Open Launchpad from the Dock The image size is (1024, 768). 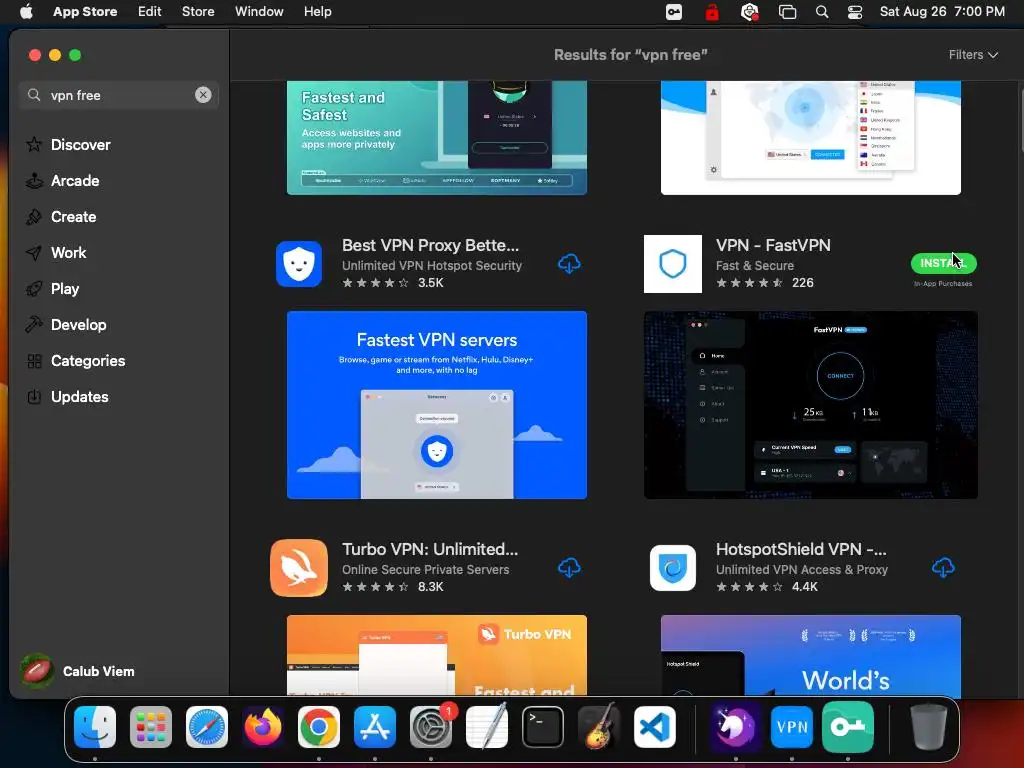click(151, 727)
